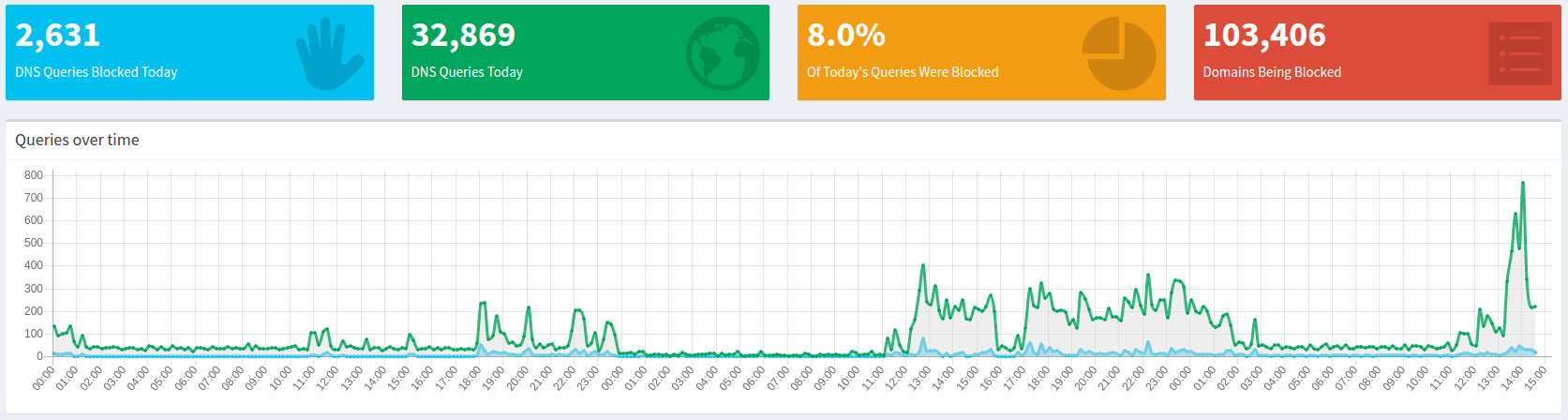This screenshot has width=1568, height=420.
Task: Click the 0 label on the y-axis
Action: click(x=39, y=356)
